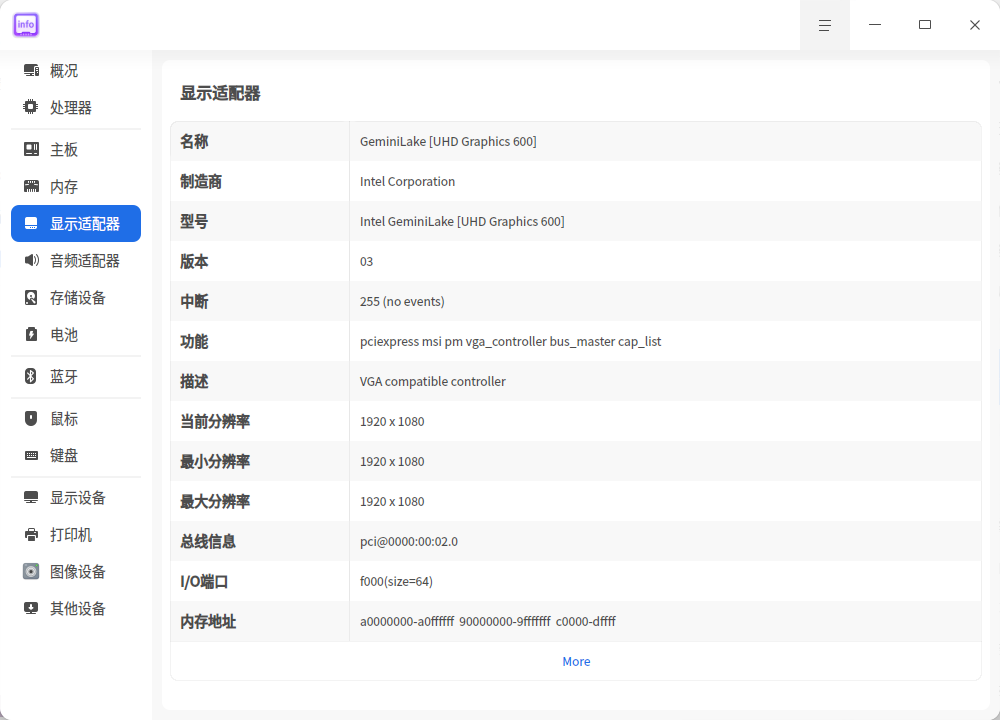1000x720 pixels.
Task: Click More to show additional details
Action: [576, 661]
